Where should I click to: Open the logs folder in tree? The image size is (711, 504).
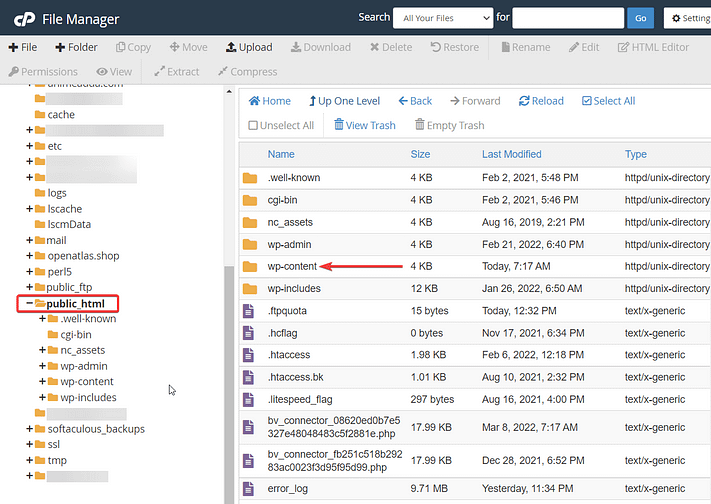tap(51, 193)
